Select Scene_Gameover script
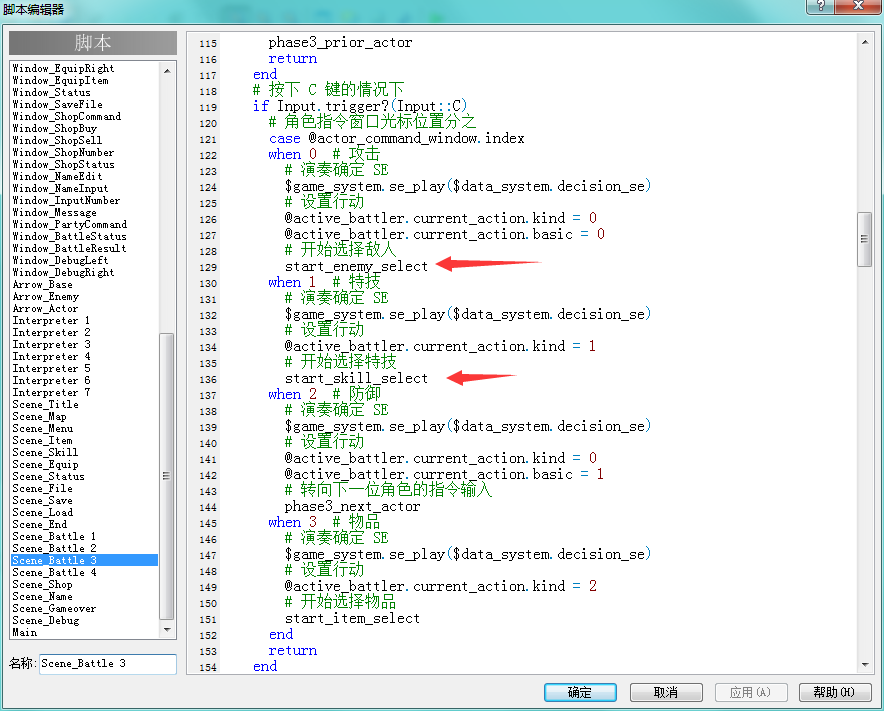 (x=54, y=608)
